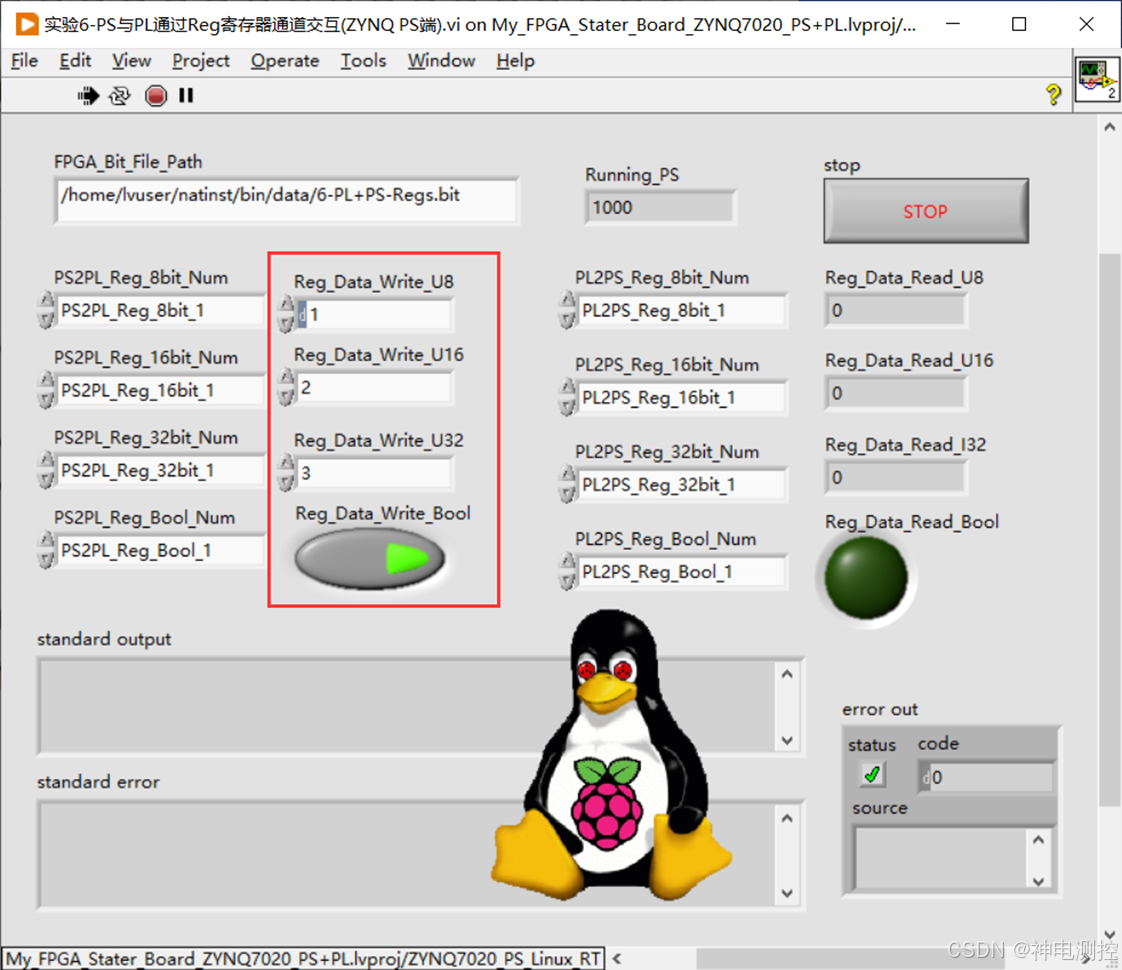
Task: Click the FPGA_Bit_File_Path input field
Action: [x=286, y=201]
